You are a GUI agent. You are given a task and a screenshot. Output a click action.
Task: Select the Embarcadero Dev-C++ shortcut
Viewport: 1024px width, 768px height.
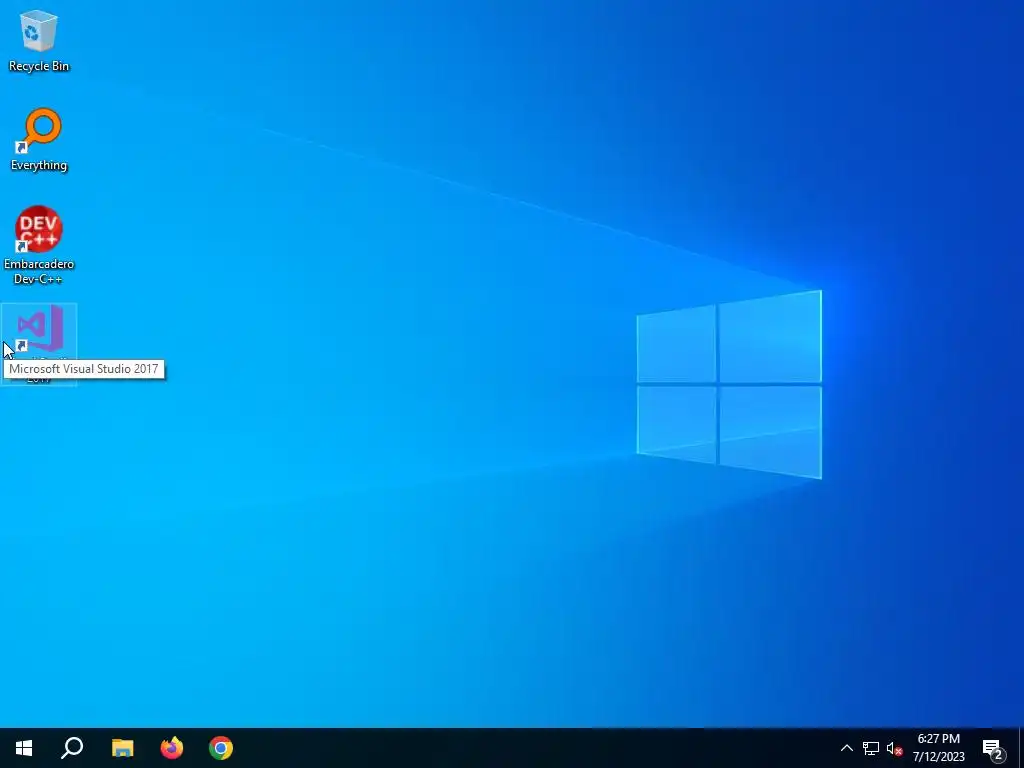(x=39, y=245)
